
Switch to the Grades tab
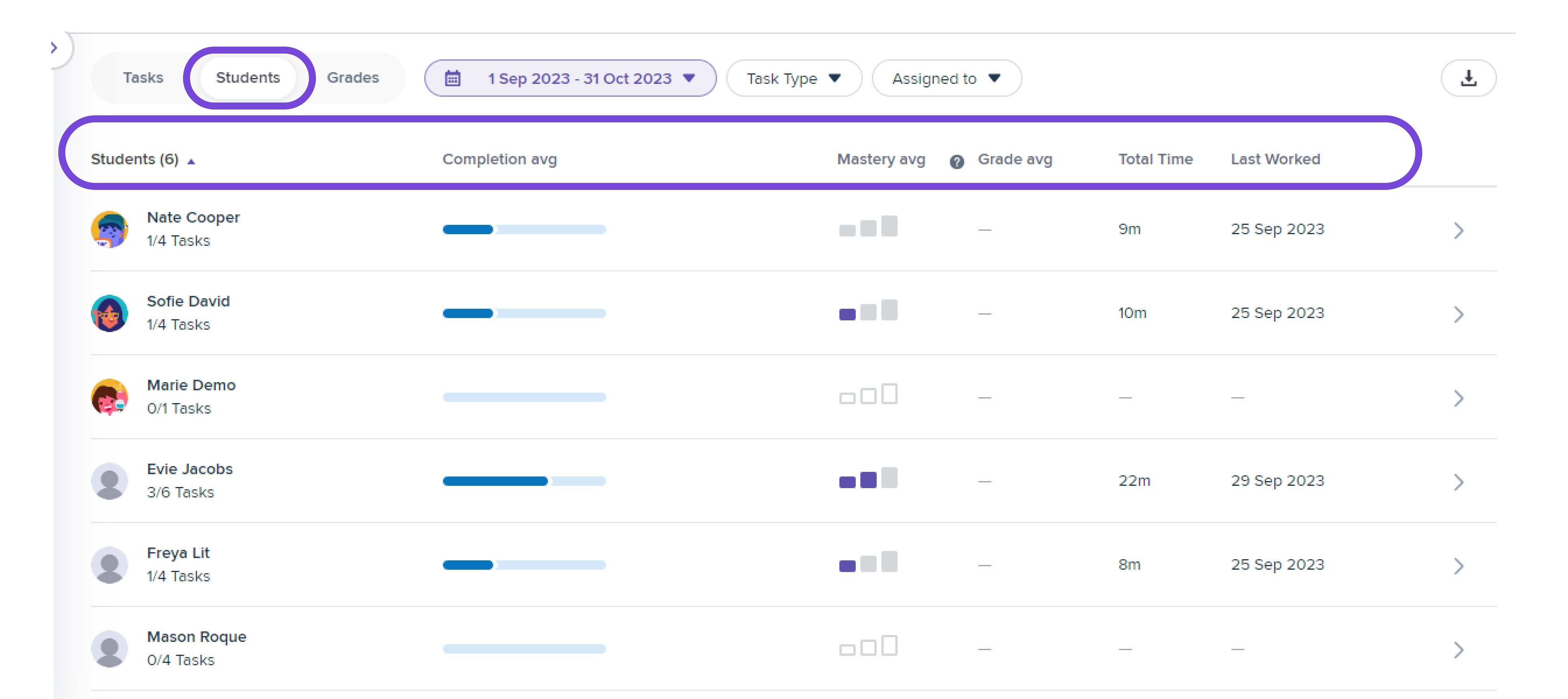(x=353, y=77)
